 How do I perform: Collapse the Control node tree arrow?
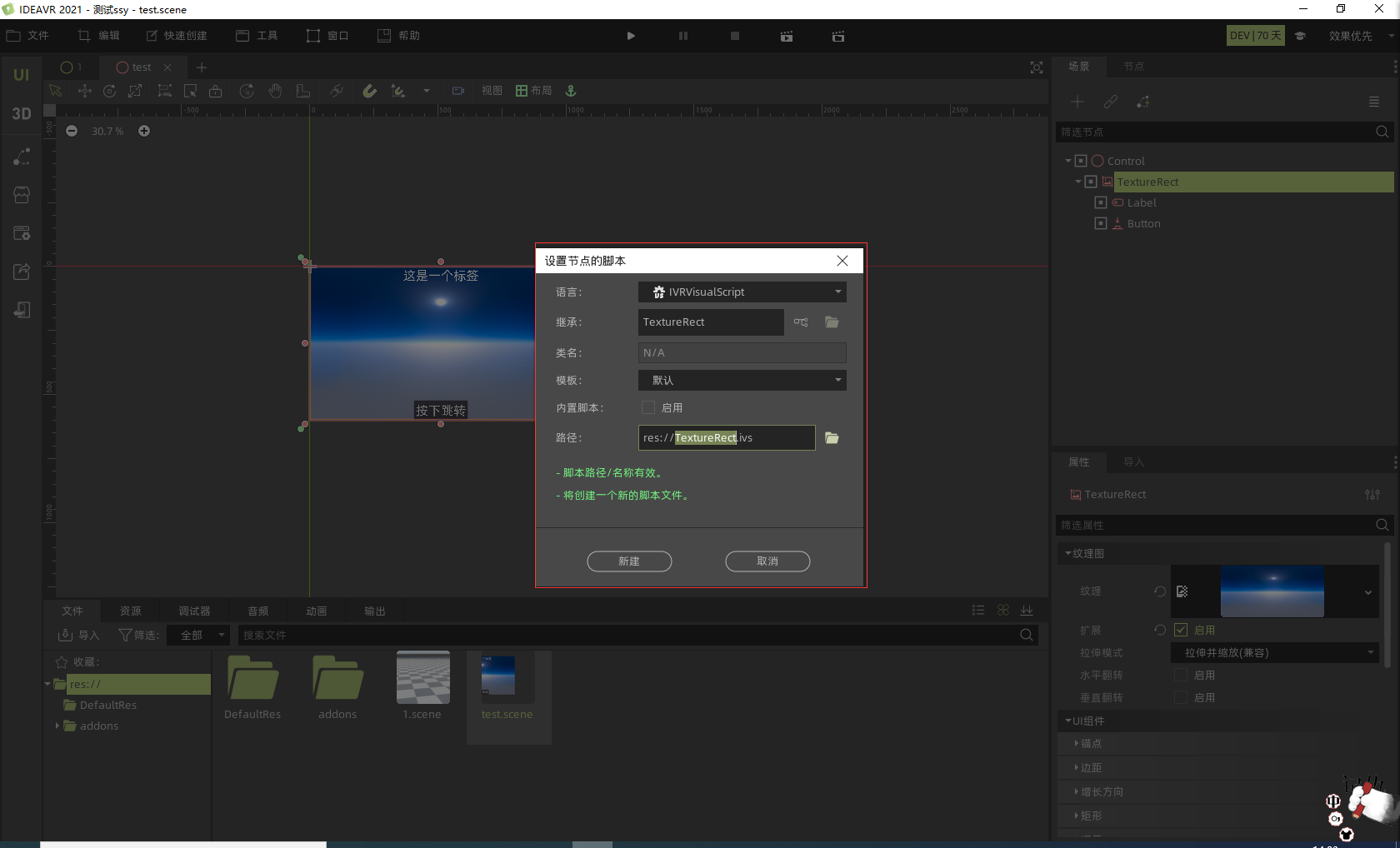tap(1068, 161)
